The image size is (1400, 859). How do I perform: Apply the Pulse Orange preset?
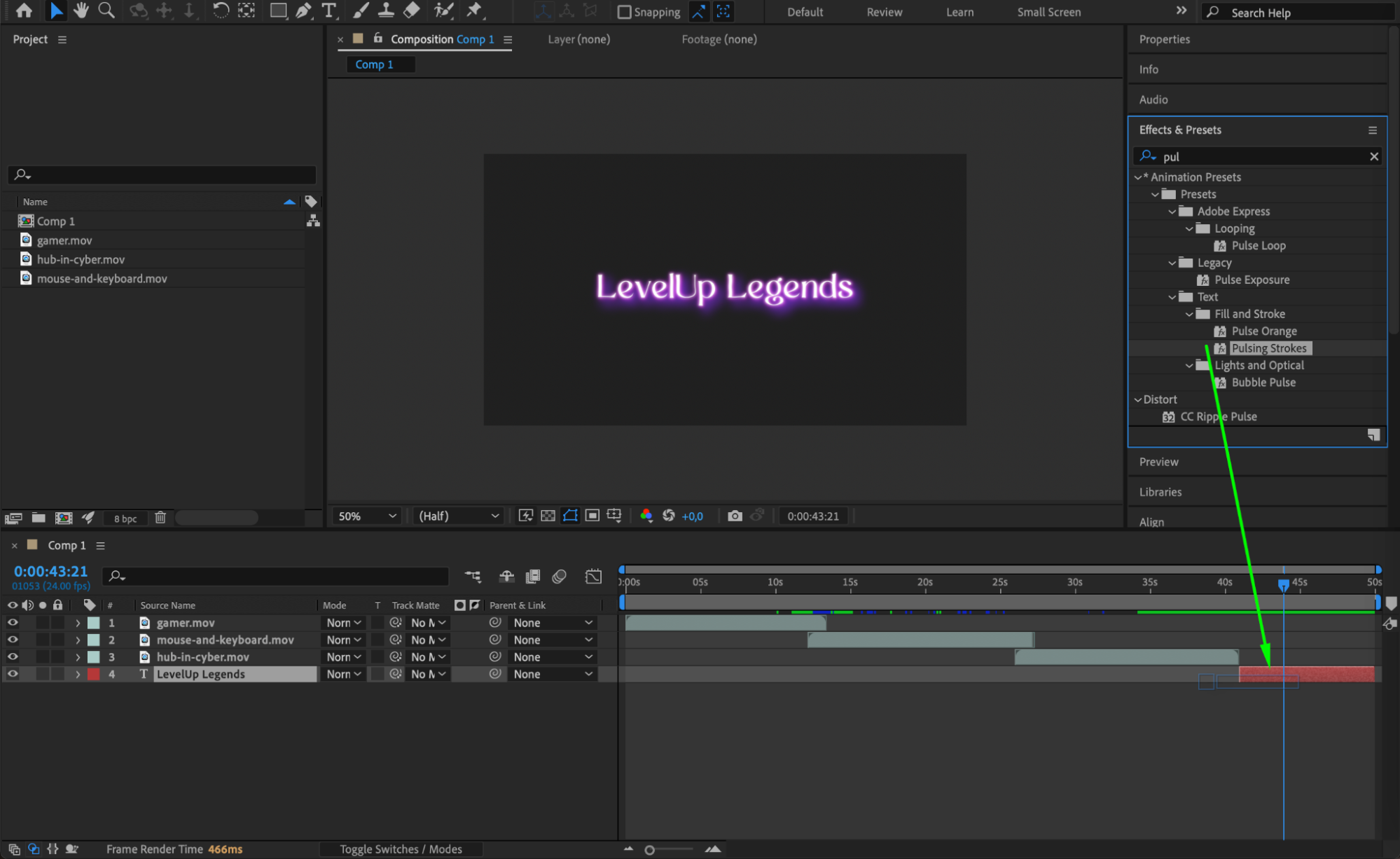1263,331
